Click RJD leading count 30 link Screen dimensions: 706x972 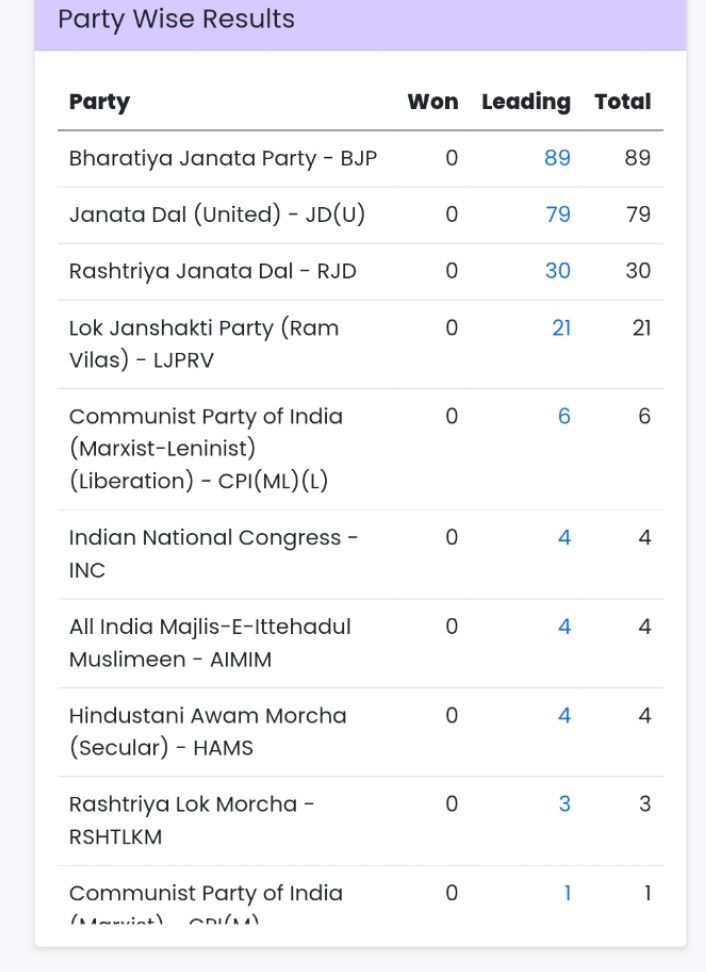coord(557,271)
